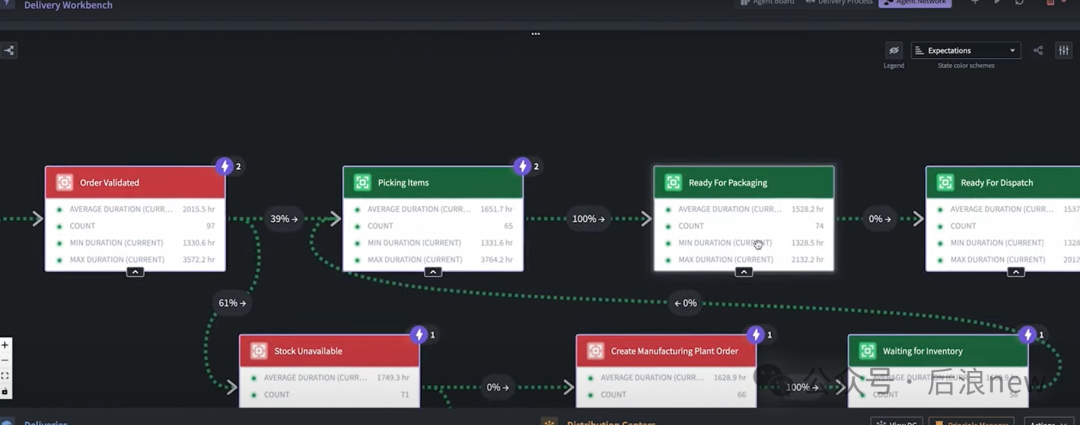Toggle the canvas lock control
The image size is (1080, 425).
coord(6,391)
